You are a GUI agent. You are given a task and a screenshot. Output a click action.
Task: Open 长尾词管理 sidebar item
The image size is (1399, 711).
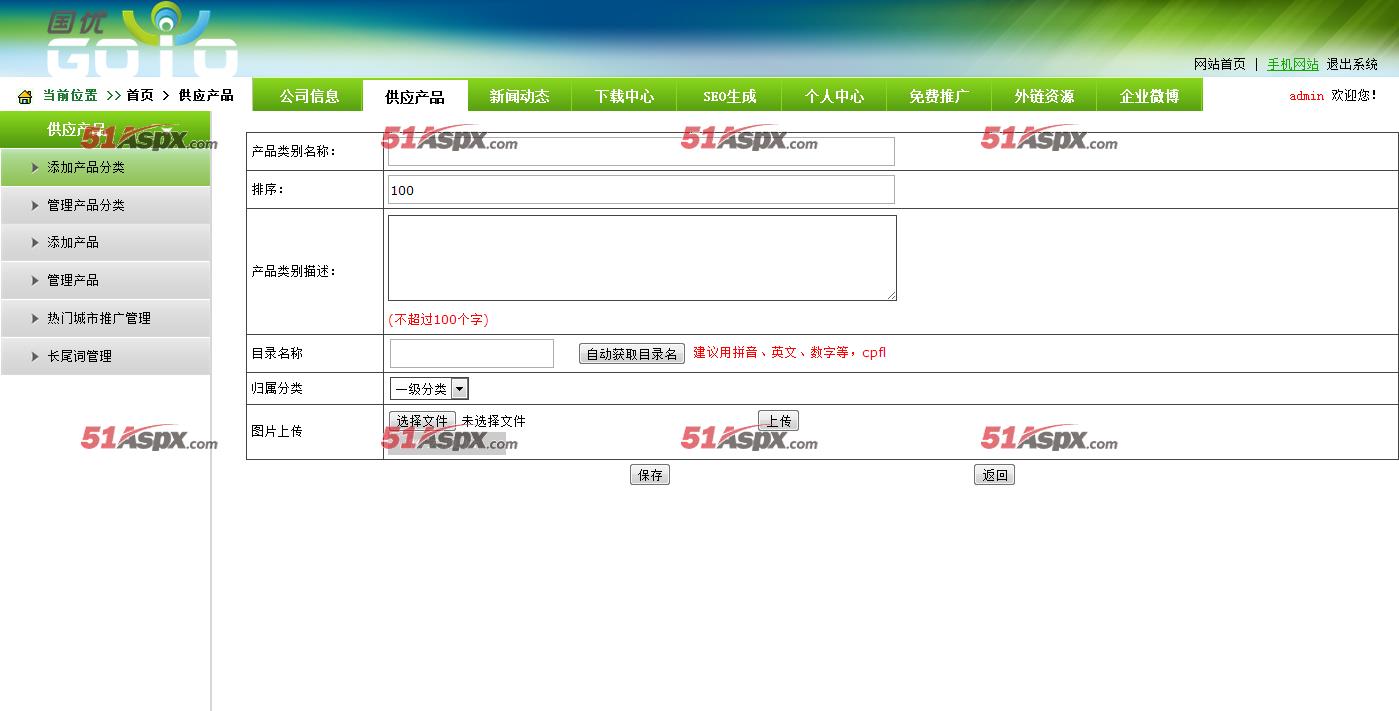click(x=105, y=356)
